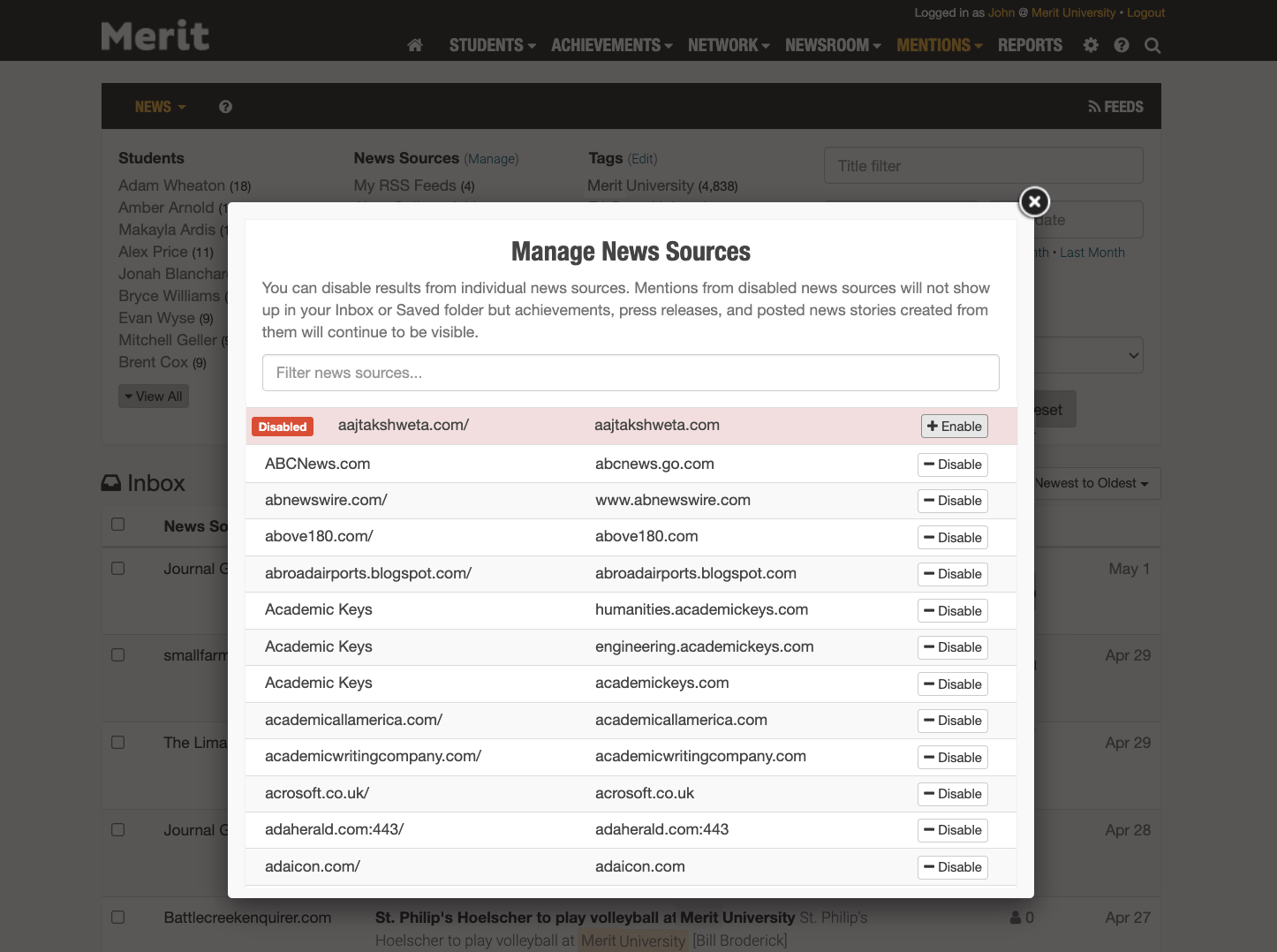Click the help question mark icon in navigation
This screenshot has height=952, width=1277.
[1121, 45]
